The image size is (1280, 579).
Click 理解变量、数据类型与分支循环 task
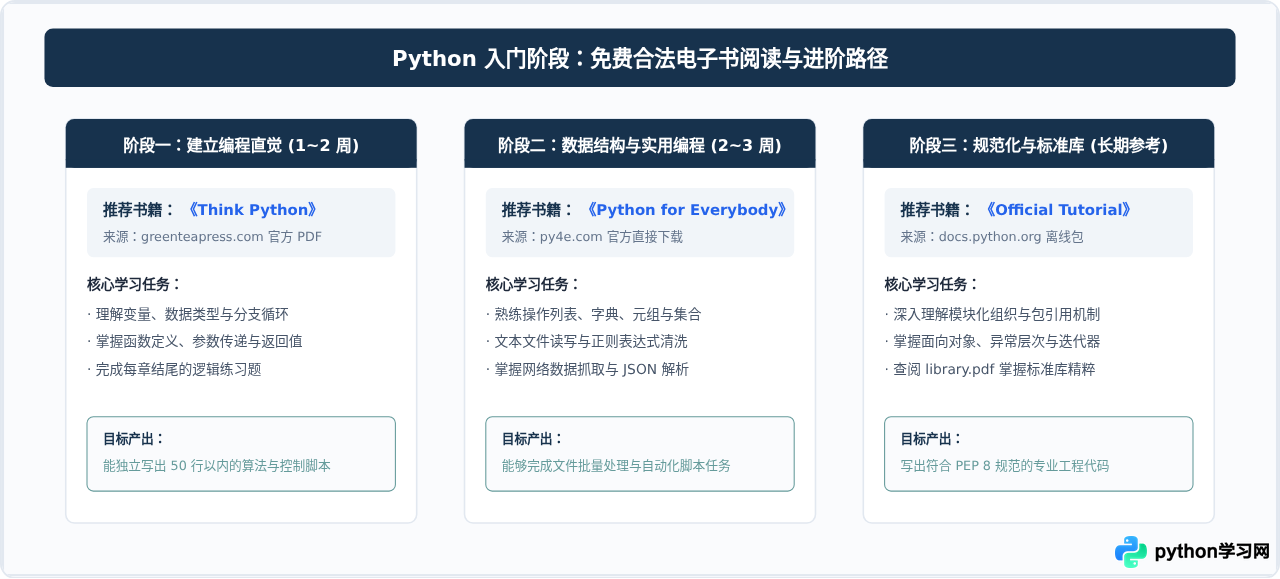[188, 314]
